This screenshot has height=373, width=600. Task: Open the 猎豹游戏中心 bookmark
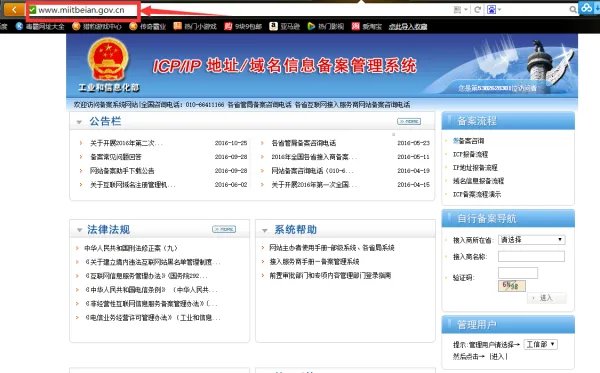[x=97, y=26]
